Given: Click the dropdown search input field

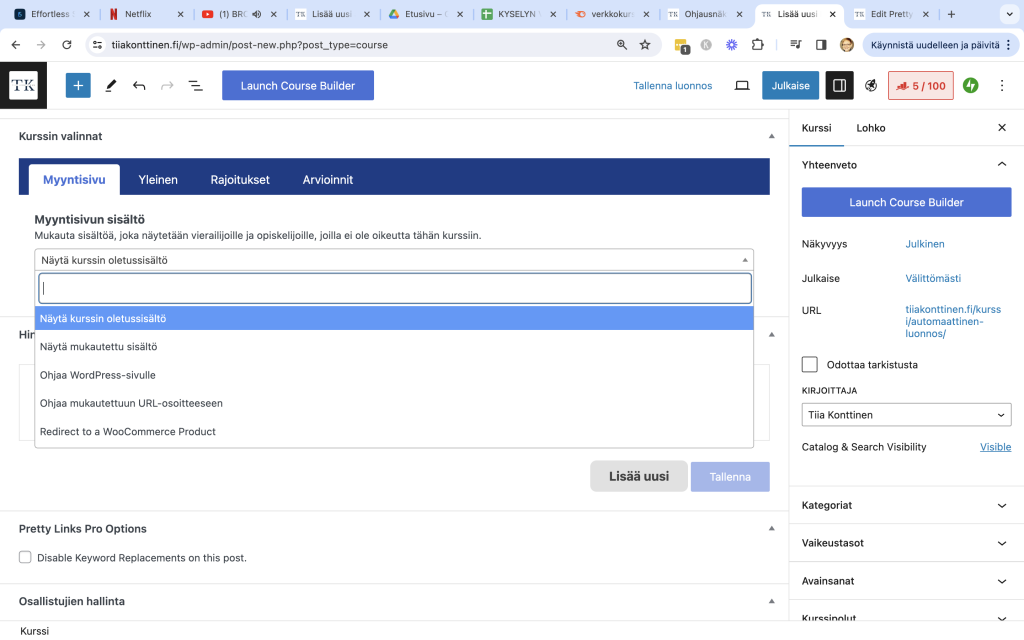Looking at the screenshot, I should click(x=394, y=288).
